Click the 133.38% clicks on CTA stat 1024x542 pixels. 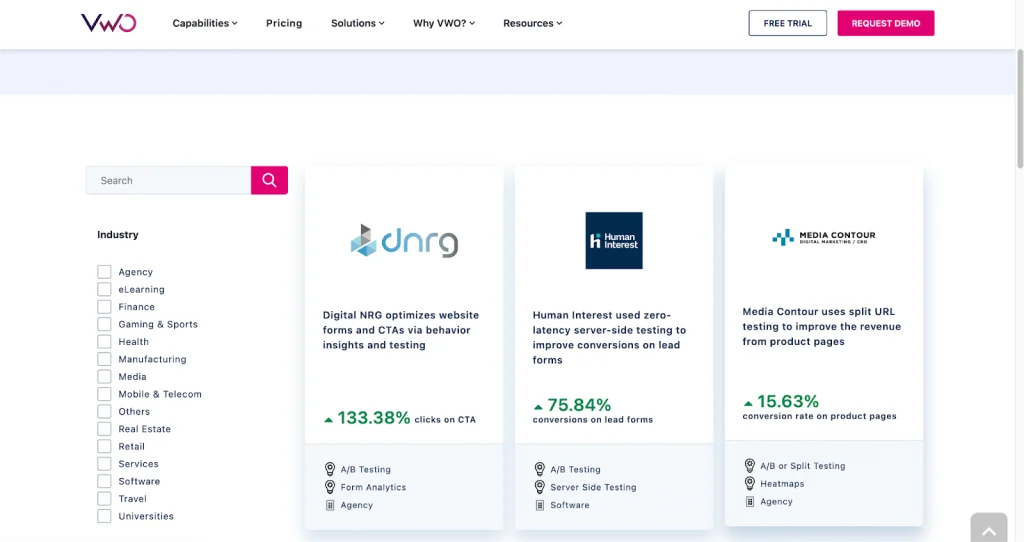[400, 418]
